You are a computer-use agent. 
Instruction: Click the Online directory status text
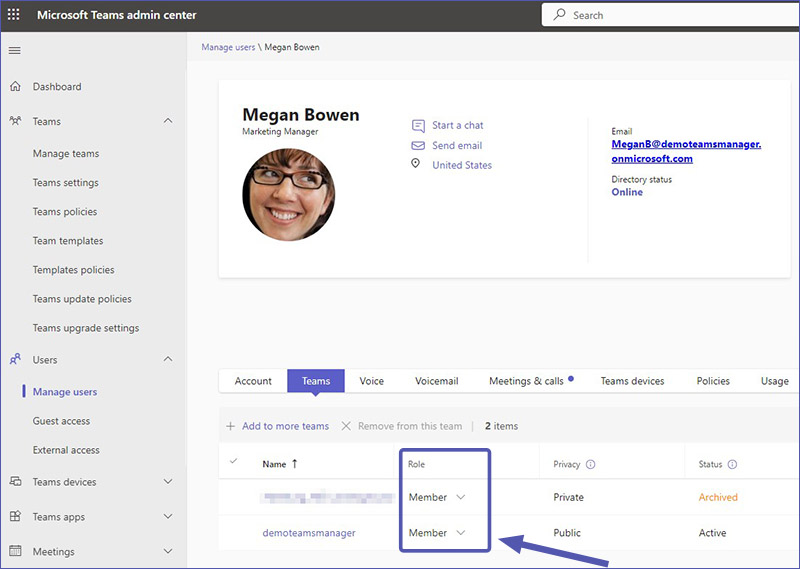[x=627, y=192]
